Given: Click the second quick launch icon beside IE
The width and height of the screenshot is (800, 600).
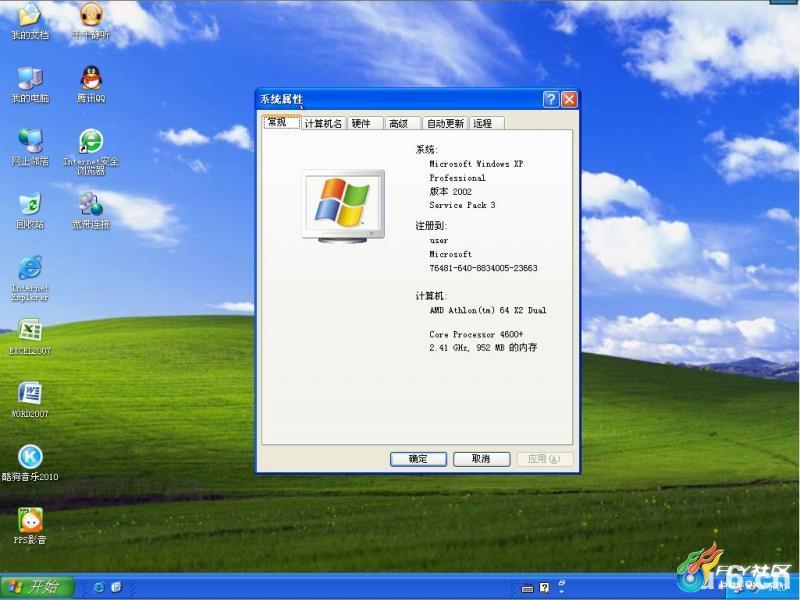Looking at the screenshot, I should 116,587.
